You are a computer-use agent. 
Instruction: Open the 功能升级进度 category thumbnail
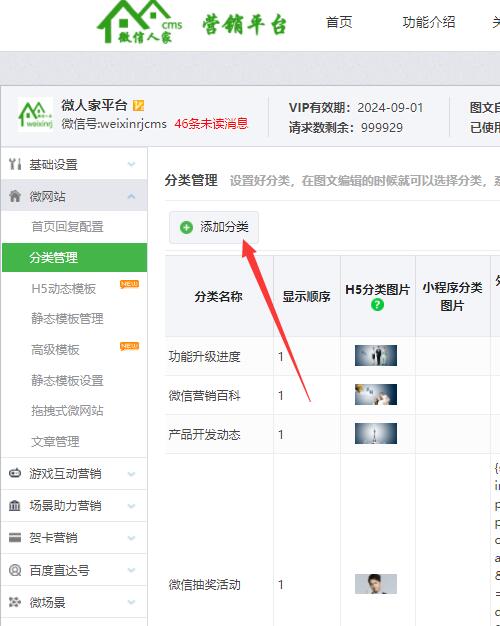[x=376, y=355]
